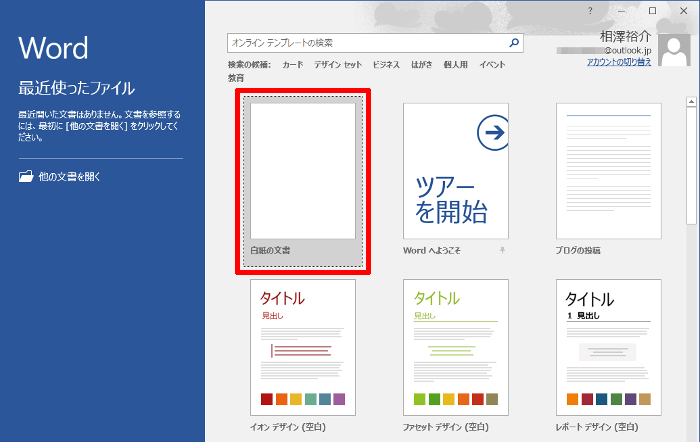The image size is (700, 442).
Task: Choose the カード search suggestion
Action: point(293,65)
